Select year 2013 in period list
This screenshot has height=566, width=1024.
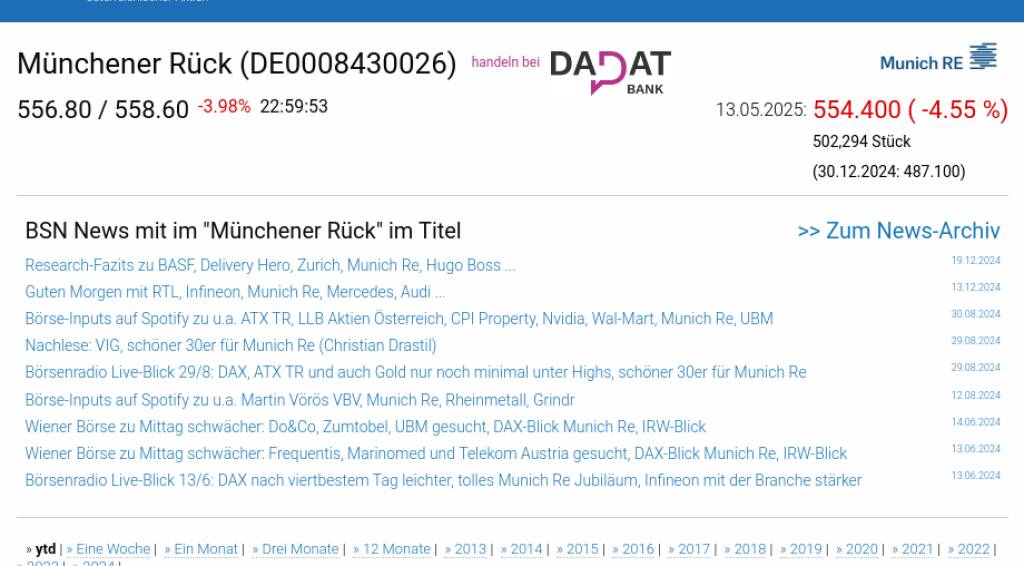[x=469, y=549]
